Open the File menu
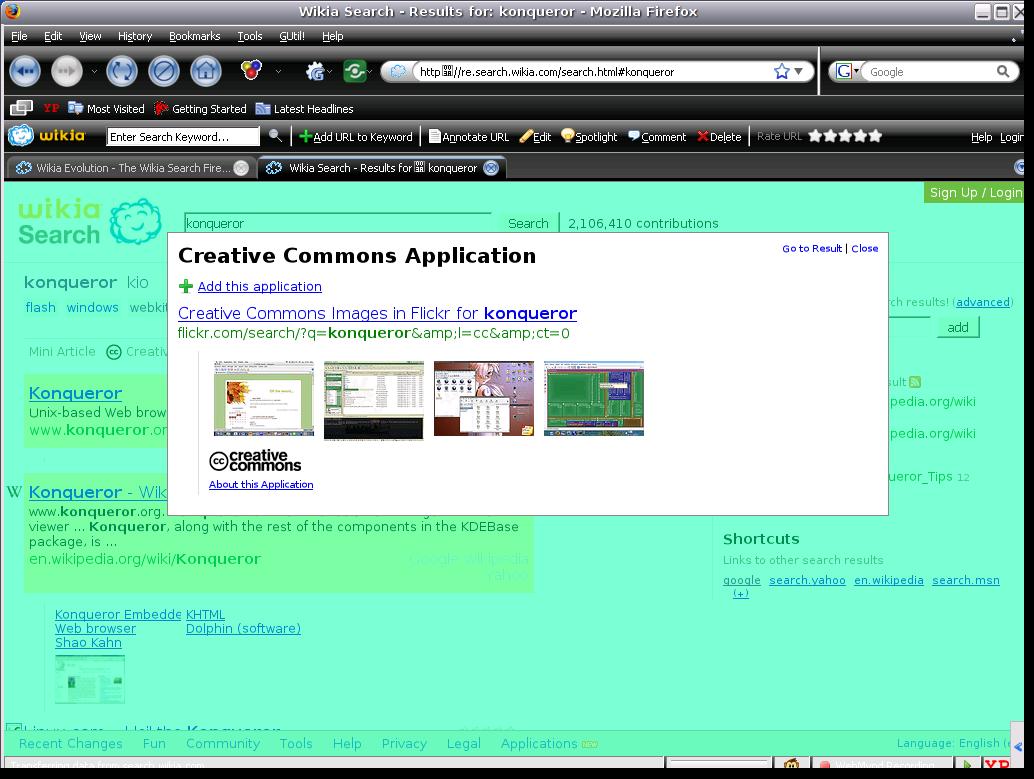Image resolution: width=1034 pixels, height=779 pixels. click(19, 36)
